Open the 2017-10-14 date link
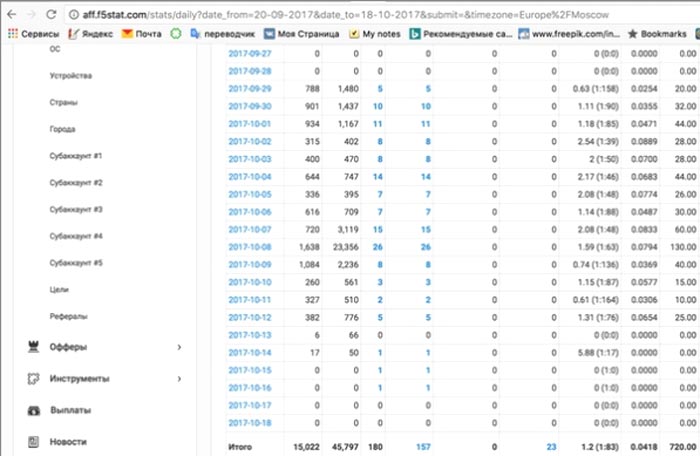This screenshot has width=700, height=456. (x=250, y=353)
